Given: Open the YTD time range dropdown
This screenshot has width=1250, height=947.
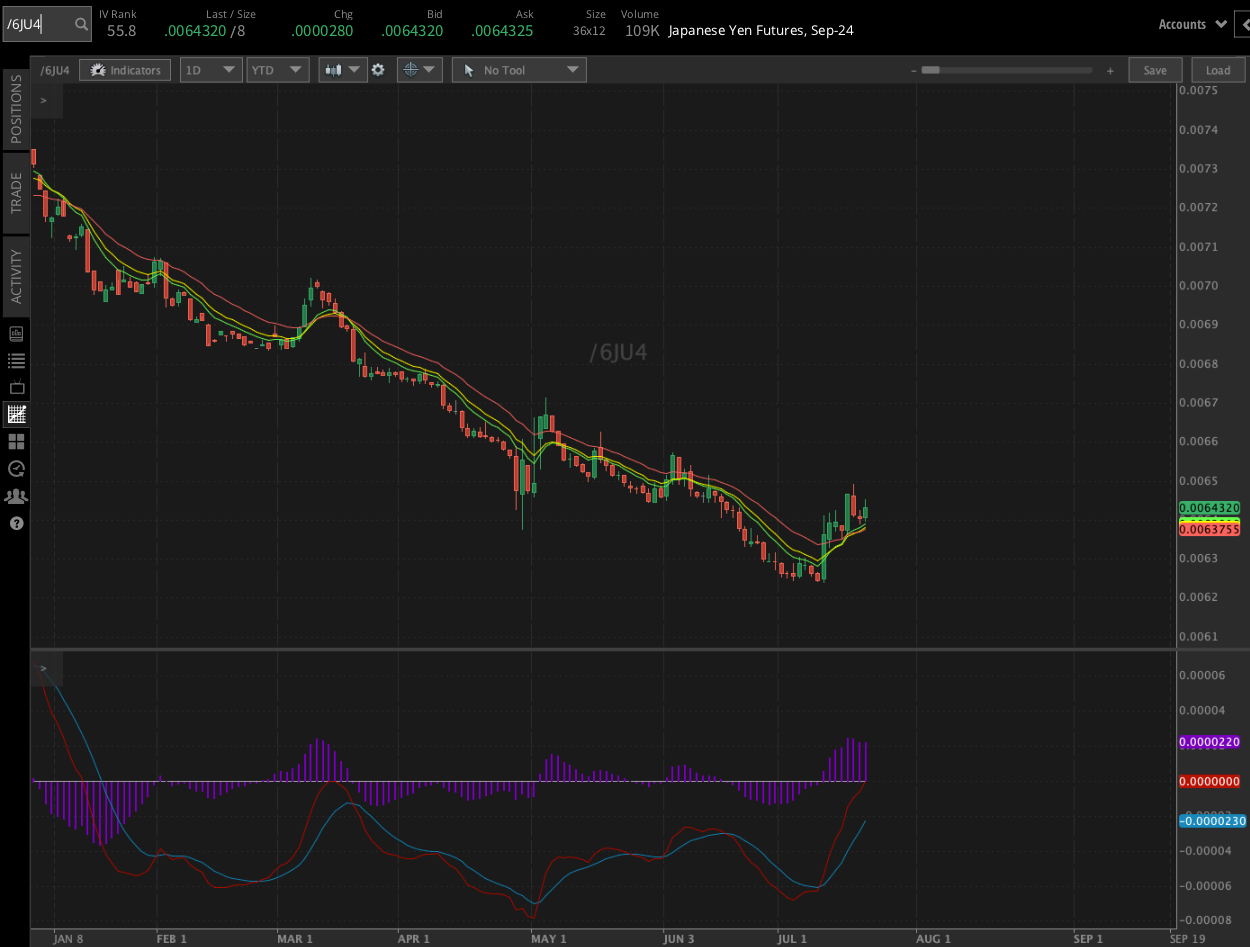Looking at the screenshot, I should (278, 70).
